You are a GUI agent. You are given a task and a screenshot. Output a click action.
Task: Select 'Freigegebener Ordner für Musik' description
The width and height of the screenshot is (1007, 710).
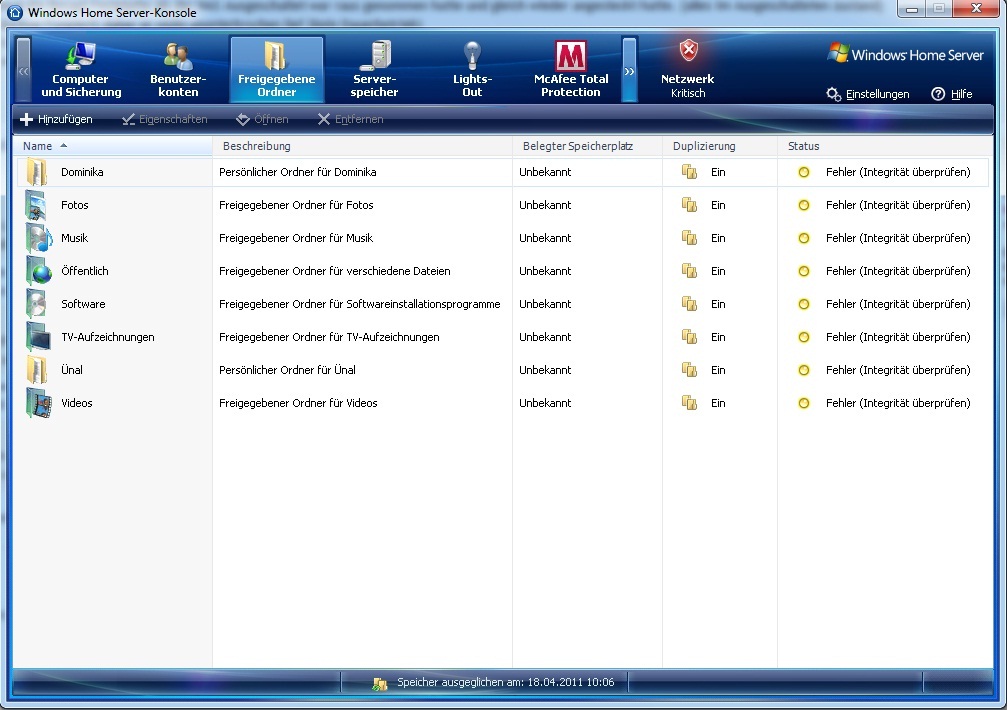(x=296, y=238)
